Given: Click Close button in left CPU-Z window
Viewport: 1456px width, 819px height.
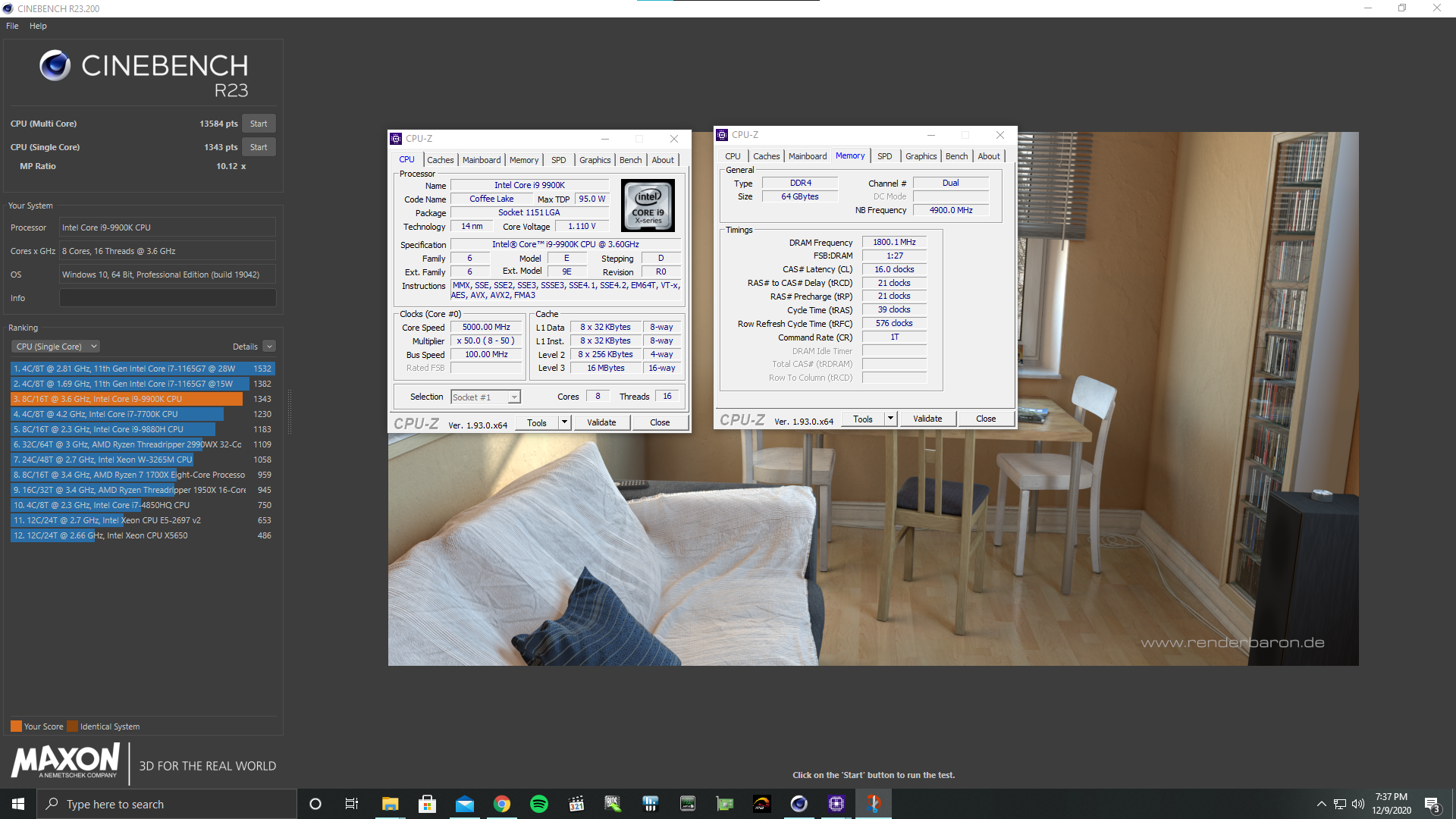Looking at the screenshot, I should [x=660, y=422].
